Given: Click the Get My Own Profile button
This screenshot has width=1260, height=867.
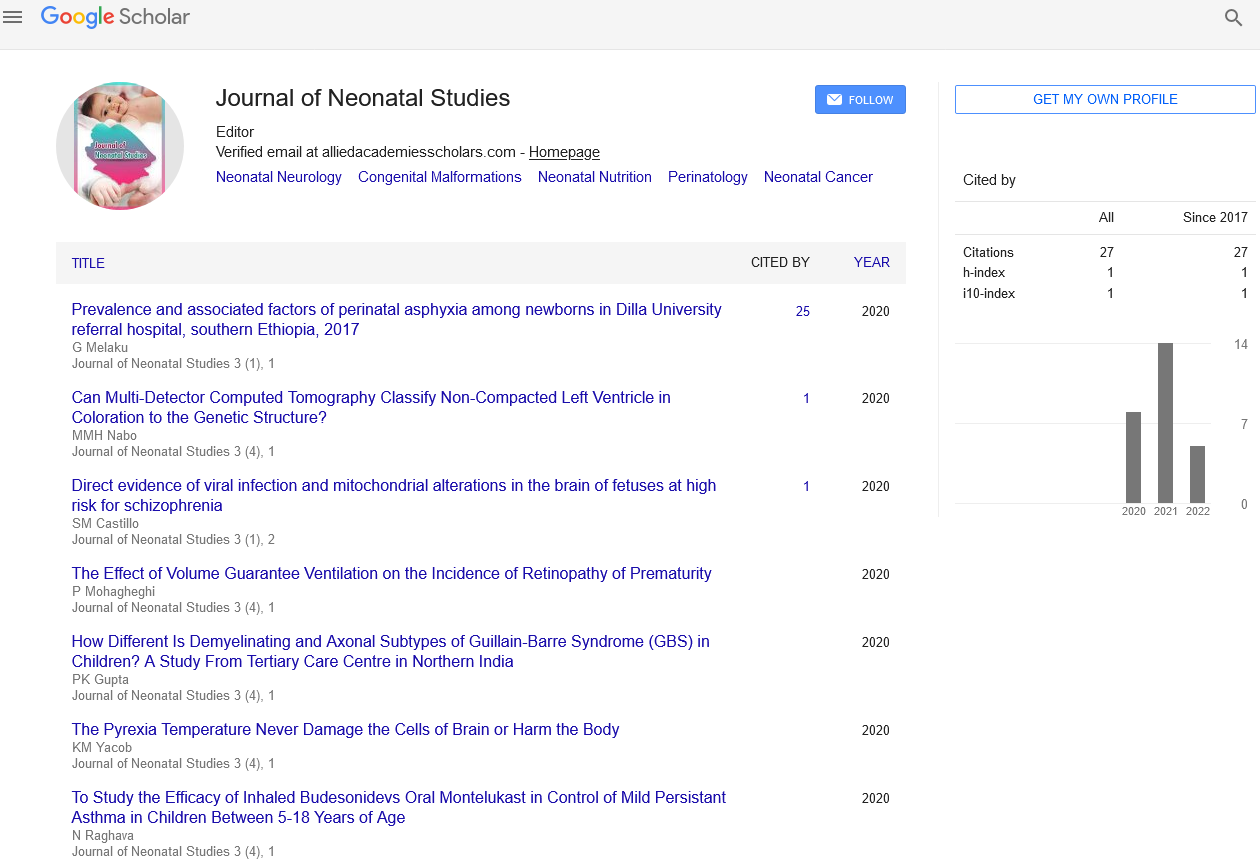Looking at the screenshot, I should [1105, 99].
